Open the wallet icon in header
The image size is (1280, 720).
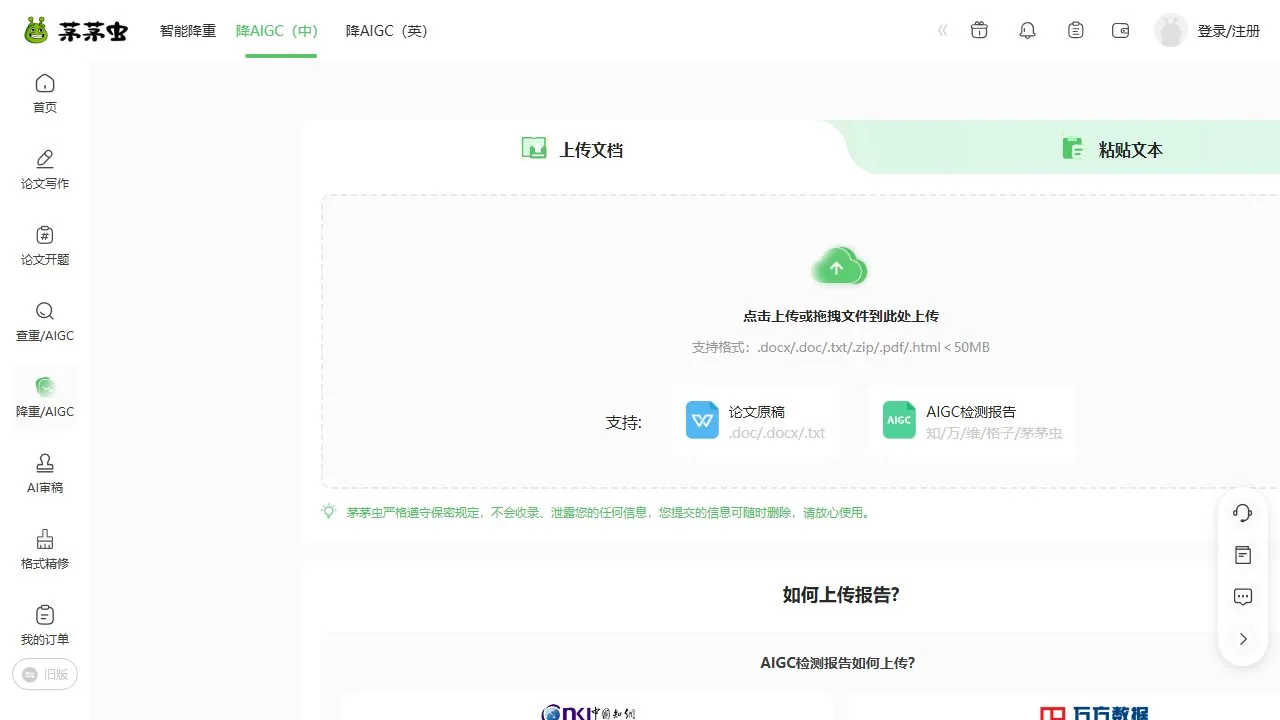pyautogui.click(x=1121, y=31)
